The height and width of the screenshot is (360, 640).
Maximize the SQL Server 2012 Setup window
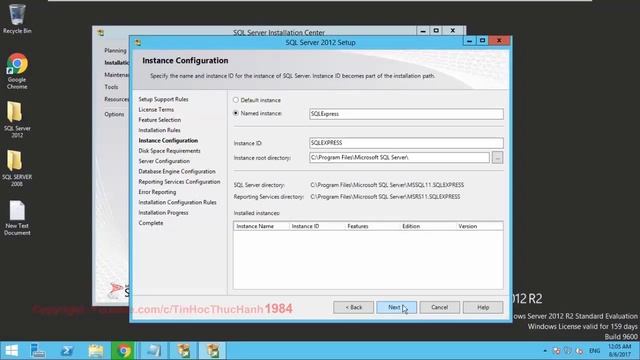pos(482,41)
